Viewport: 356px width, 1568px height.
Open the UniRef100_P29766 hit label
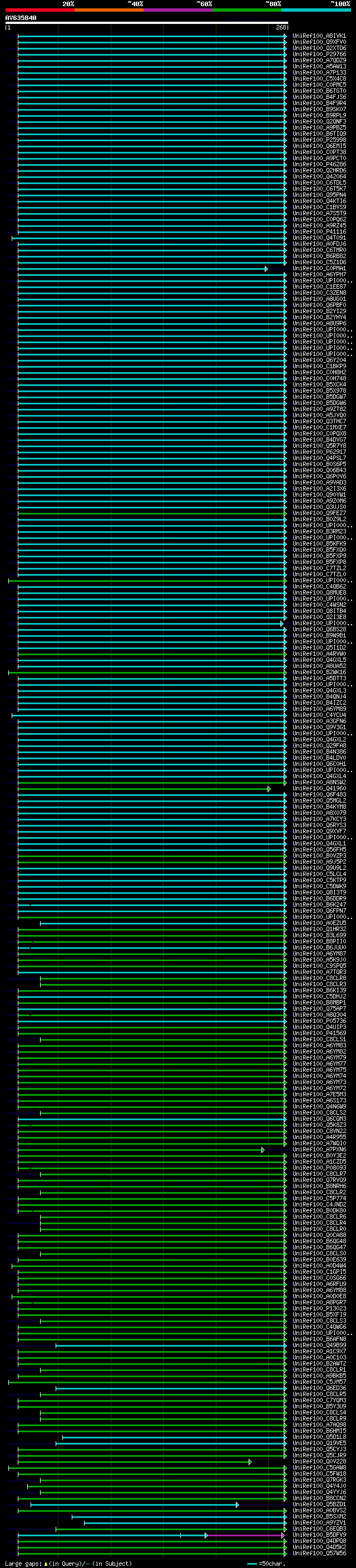319,54
